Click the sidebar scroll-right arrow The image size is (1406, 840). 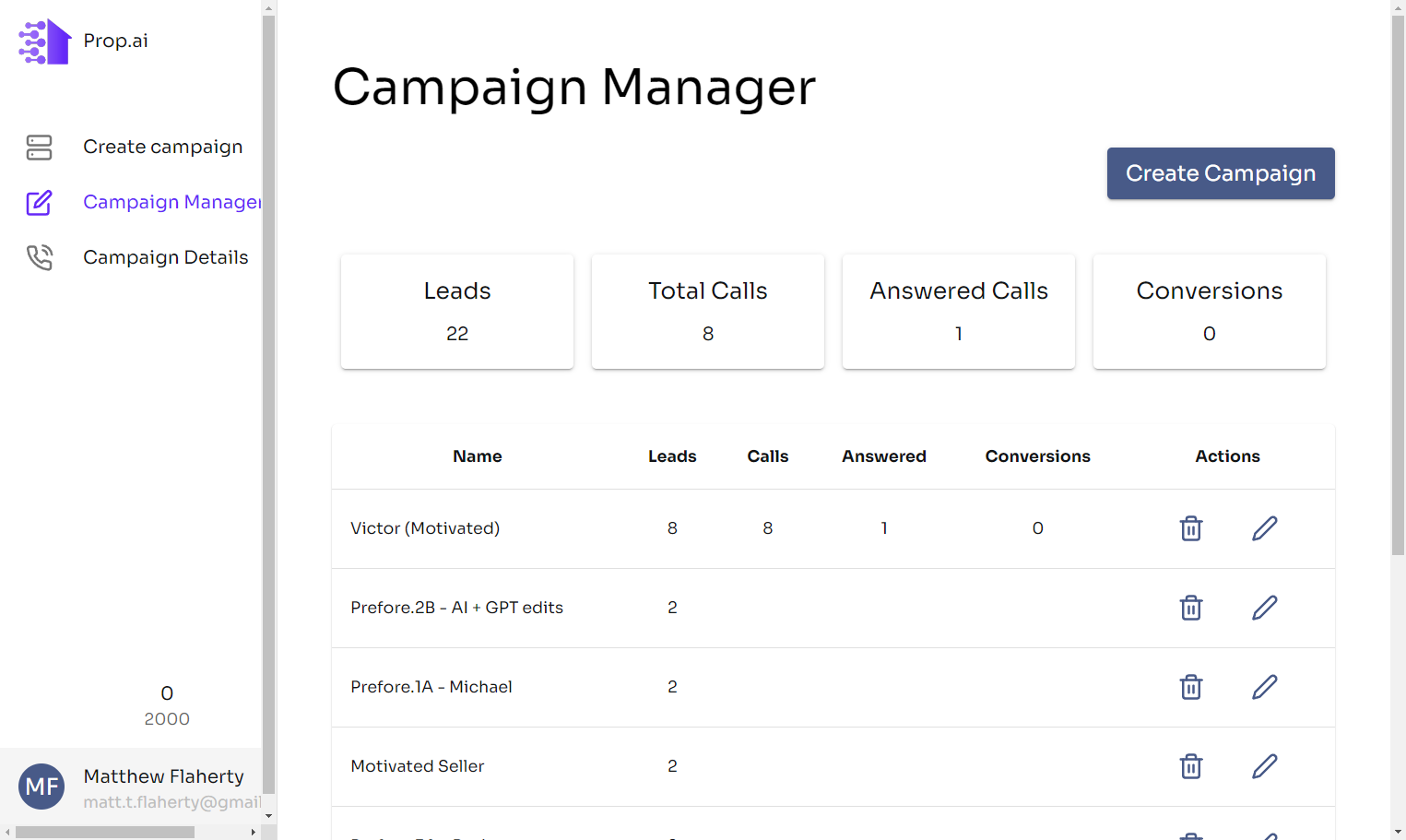click(x=254, y=832)
